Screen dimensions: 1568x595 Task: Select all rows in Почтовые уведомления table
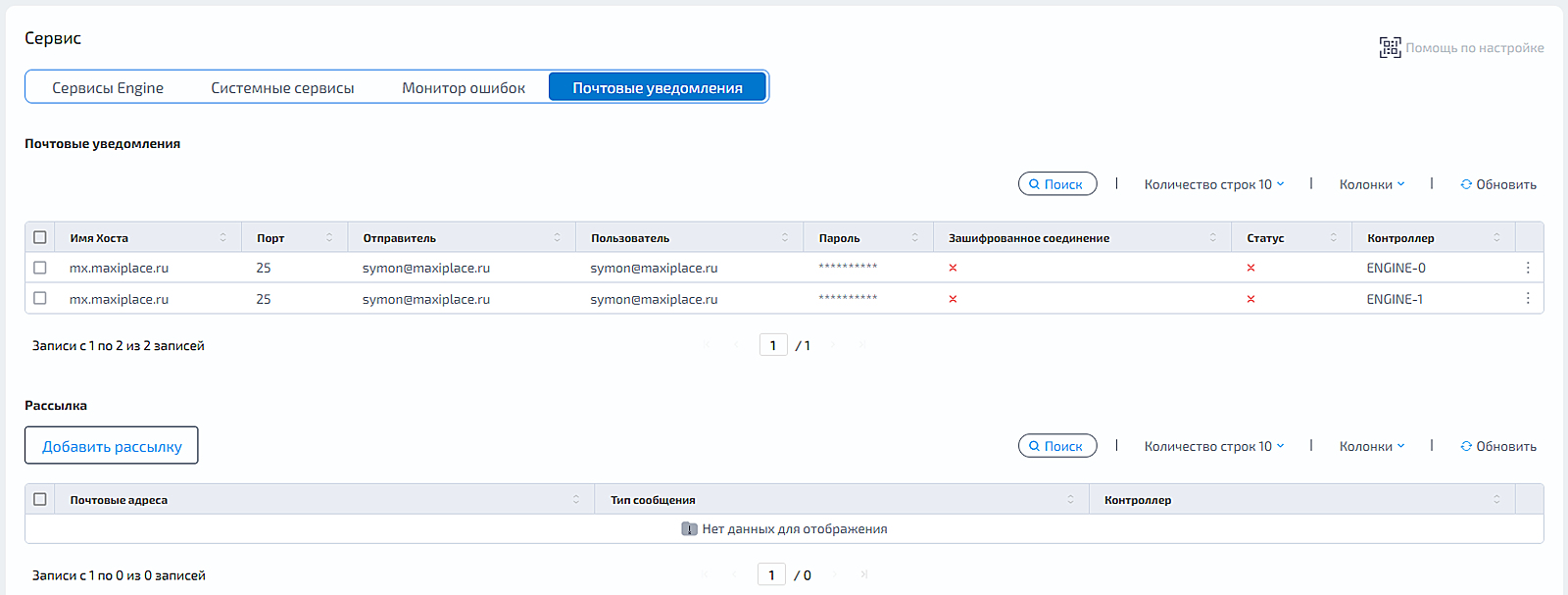(x=40, y=237)
